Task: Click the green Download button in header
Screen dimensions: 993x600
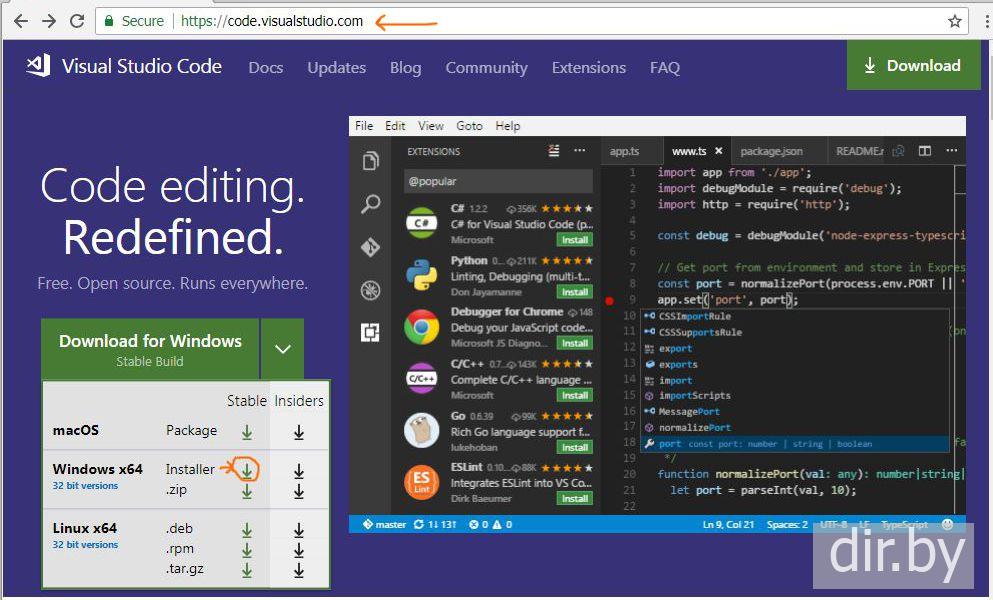Action: (912, 66)
